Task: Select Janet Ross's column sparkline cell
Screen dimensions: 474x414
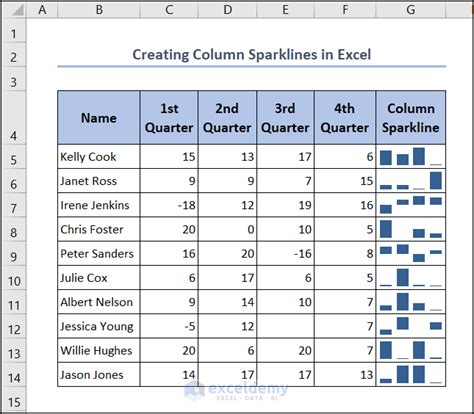Action: (x=411, y=181)
